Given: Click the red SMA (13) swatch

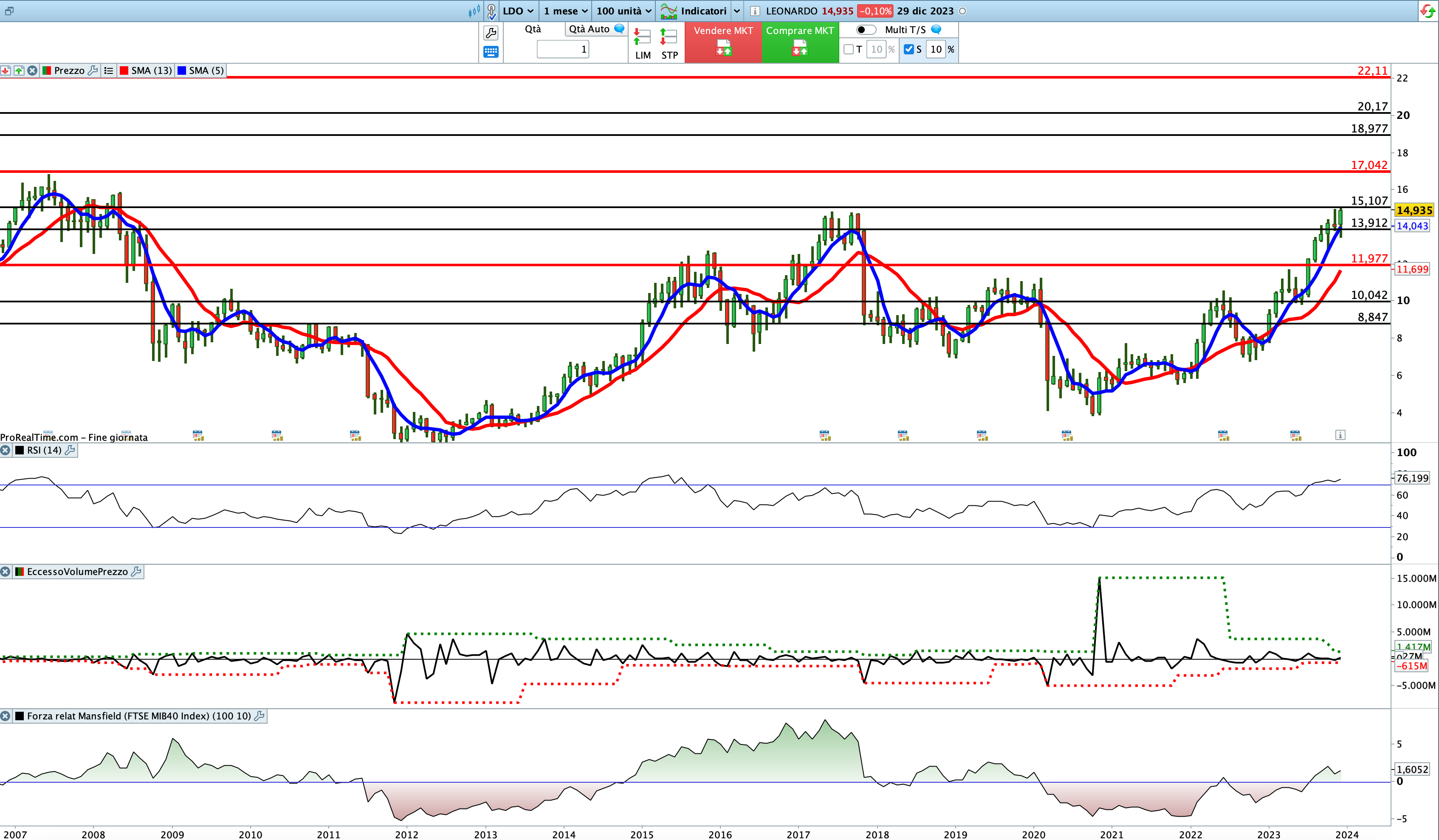Looking at the screenshot, I should pos(124,71).
